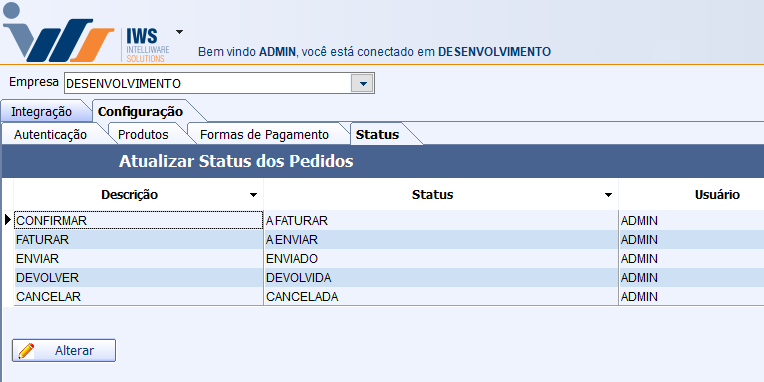Open the Status column filter arrow
This screenshot has width=764, height=382.
tap(608, 195)
